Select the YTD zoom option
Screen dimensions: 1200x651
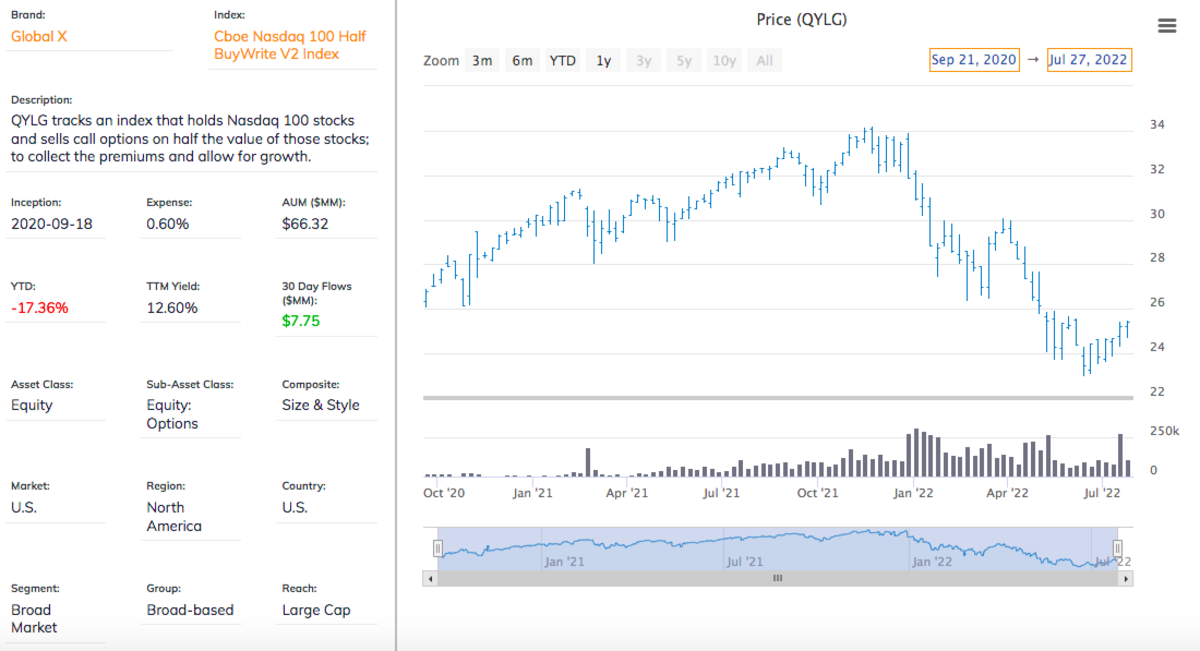[x=563, y=60]
